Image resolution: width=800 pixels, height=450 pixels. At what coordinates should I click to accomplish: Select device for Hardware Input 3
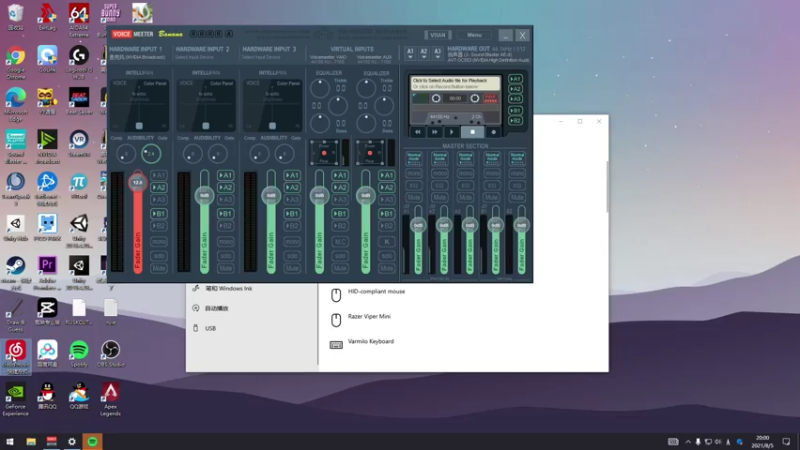point(261,58)
